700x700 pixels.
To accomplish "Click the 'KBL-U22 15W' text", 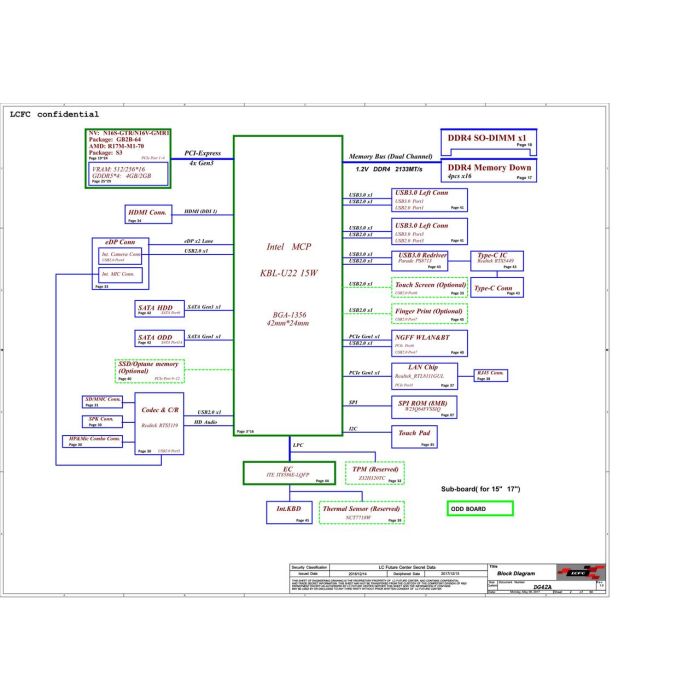I will coord(288,273).
